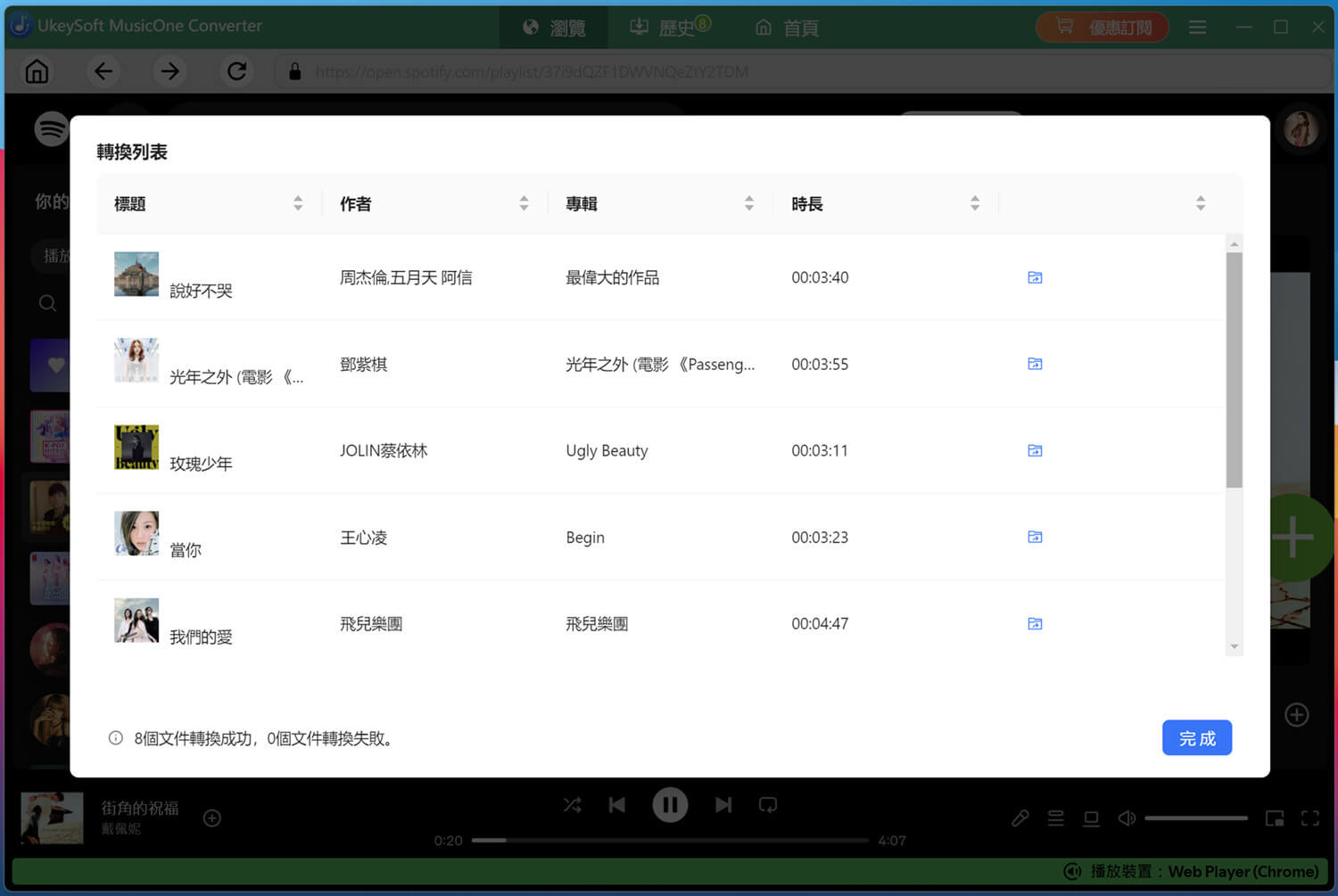
Task: Click the browser address bar
Action: 535,71
